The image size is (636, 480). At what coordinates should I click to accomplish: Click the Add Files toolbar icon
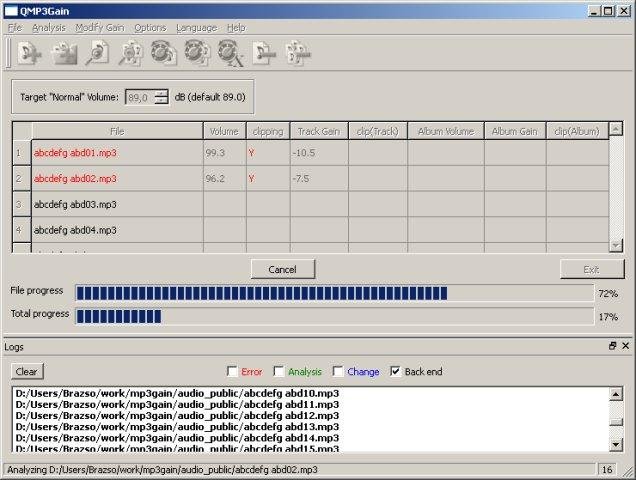point(30,53)
